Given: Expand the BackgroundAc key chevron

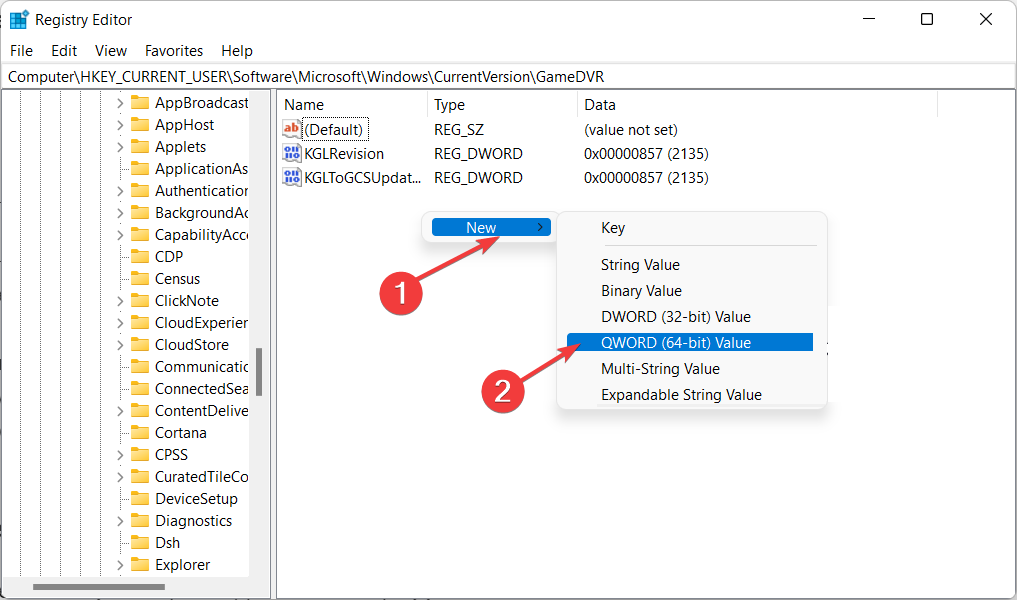Looking at the screenshot, I should pyautogui.click(x=120, y=213).
